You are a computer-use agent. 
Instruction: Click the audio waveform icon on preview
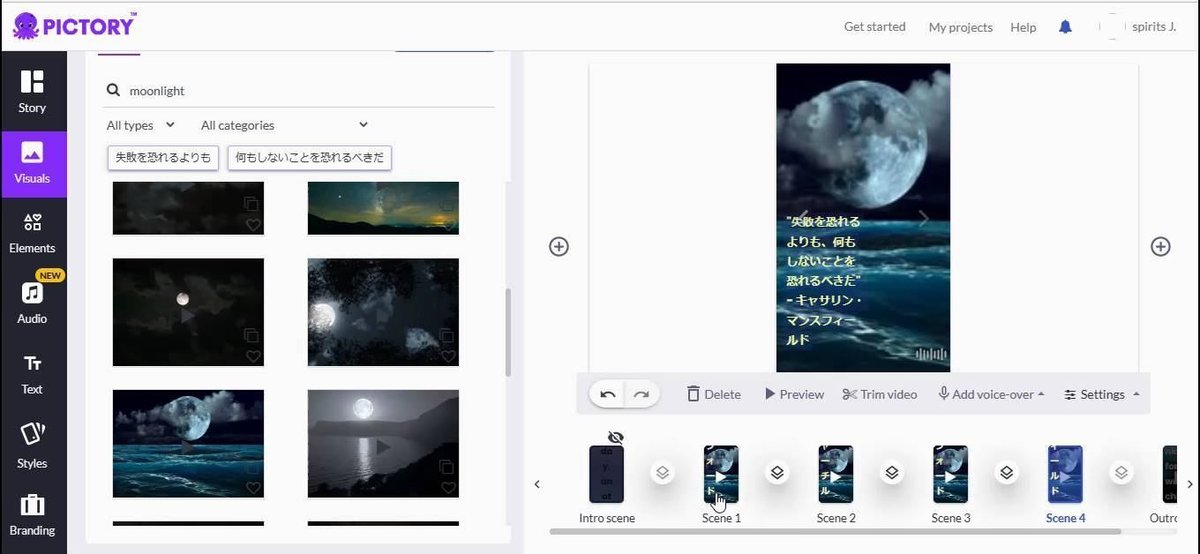(x=930, y=354)
